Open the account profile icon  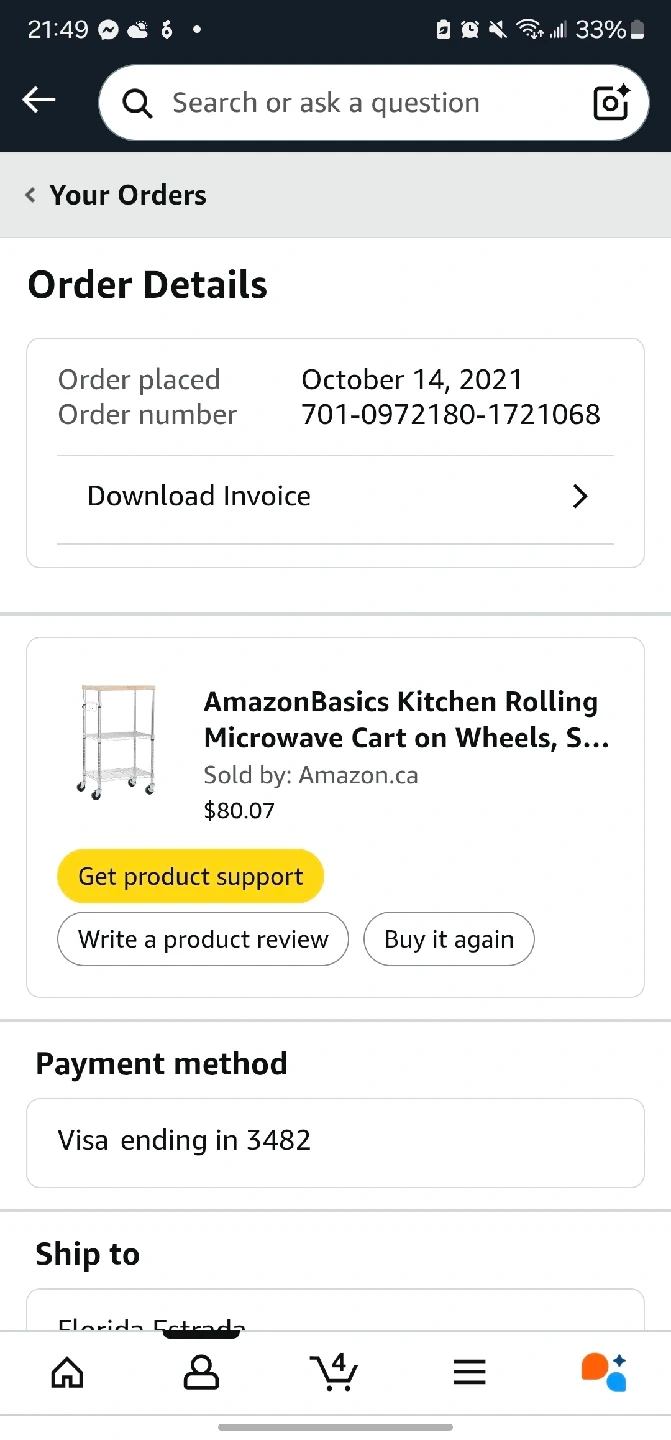pyautogui.click(x=201, y=1372)
